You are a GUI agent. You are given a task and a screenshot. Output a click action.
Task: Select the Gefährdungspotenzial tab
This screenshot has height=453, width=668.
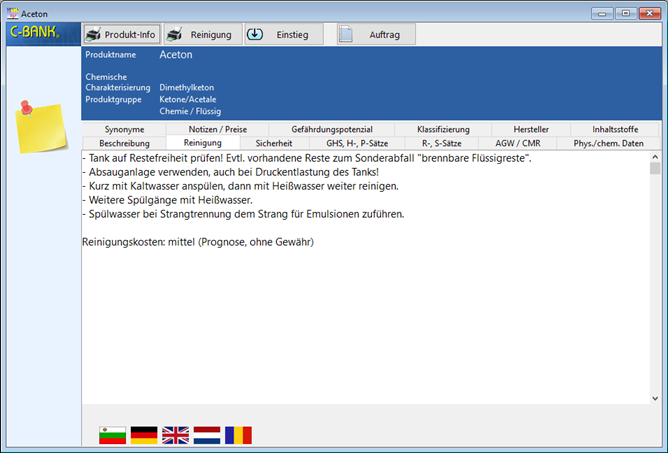332,129
